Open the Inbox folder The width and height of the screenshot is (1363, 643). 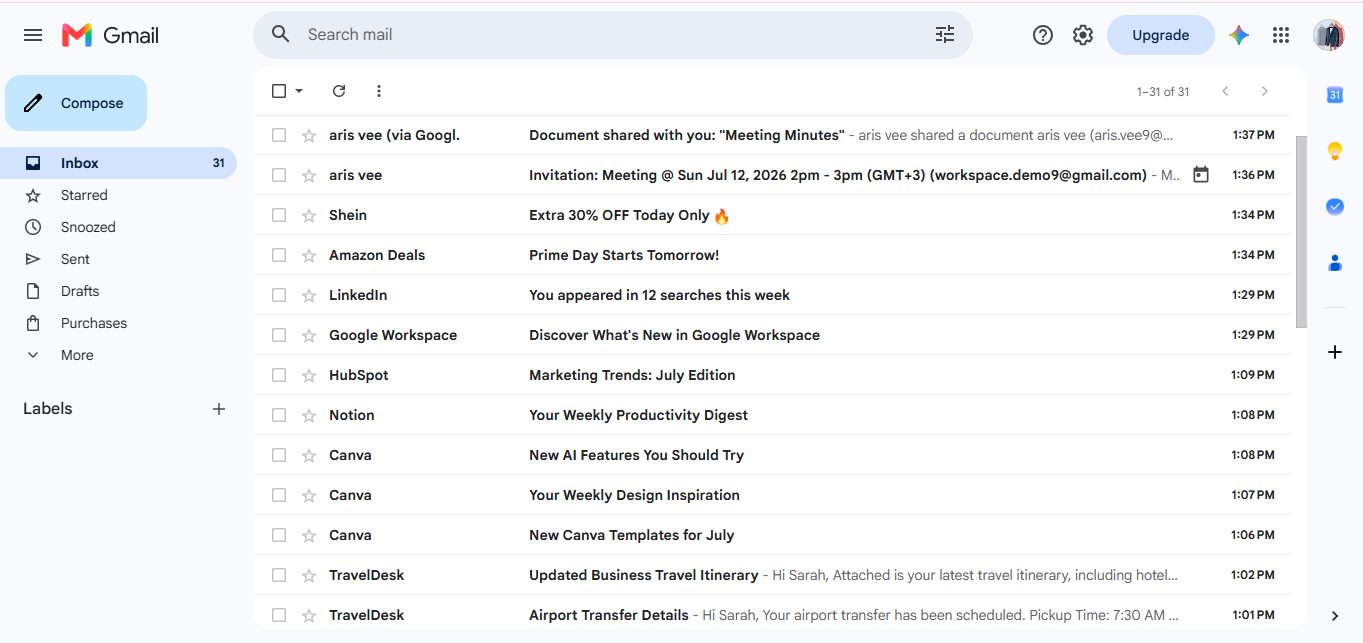(118, 163)
